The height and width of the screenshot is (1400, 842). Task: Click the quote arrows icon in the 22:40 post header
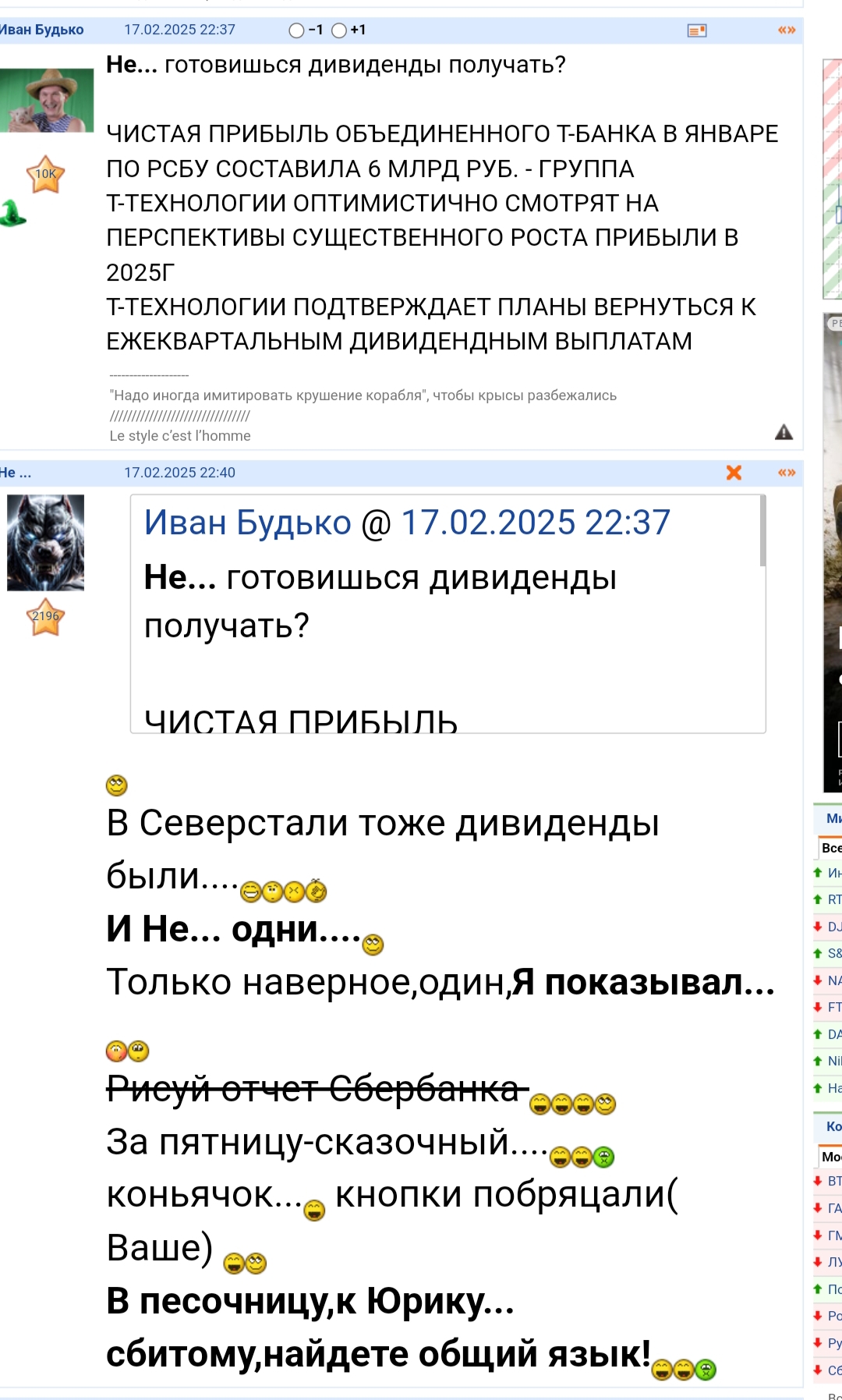coord(787,473)
